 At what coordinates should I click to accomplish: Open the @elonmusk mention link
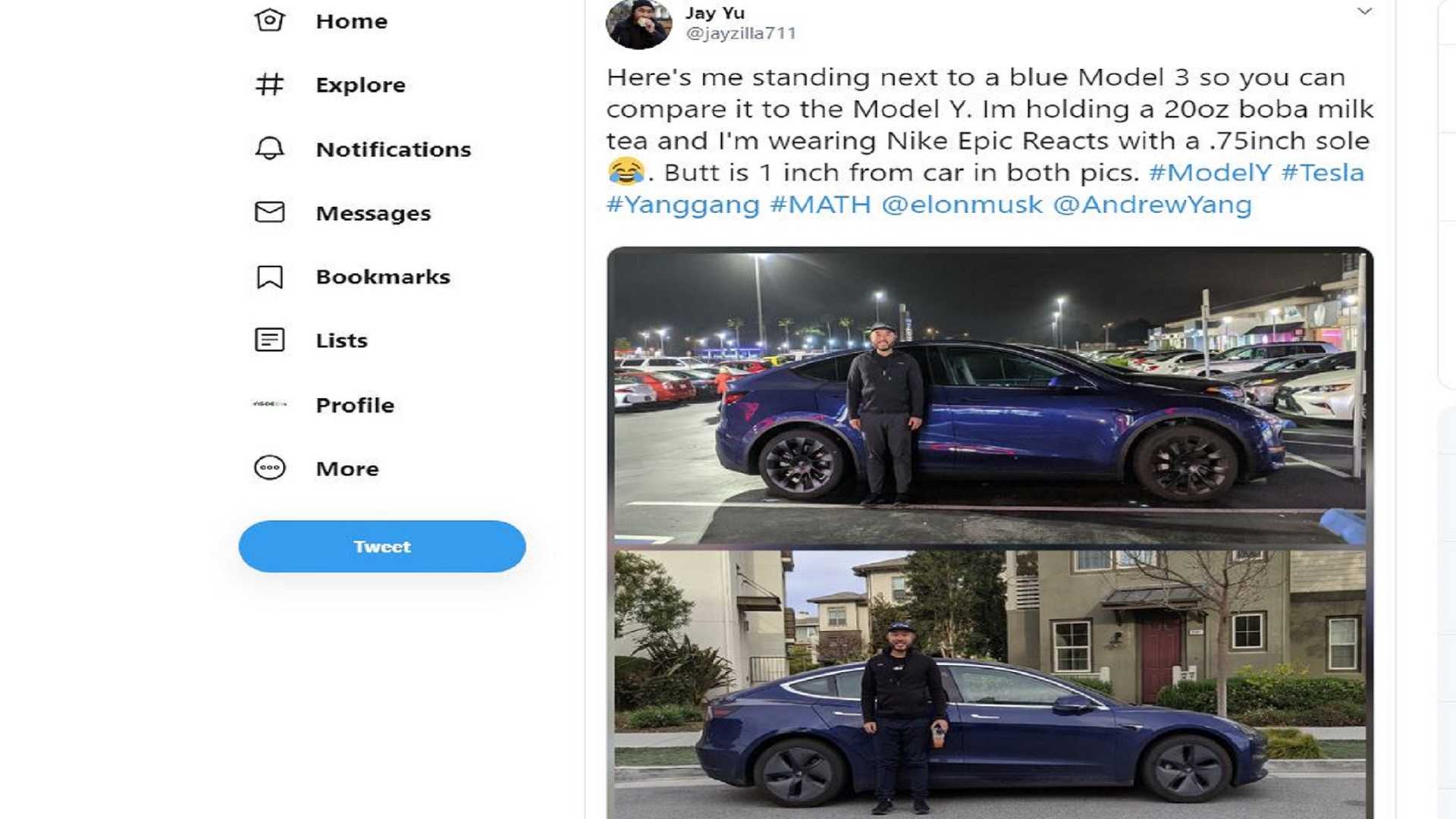tap(962, 205)
